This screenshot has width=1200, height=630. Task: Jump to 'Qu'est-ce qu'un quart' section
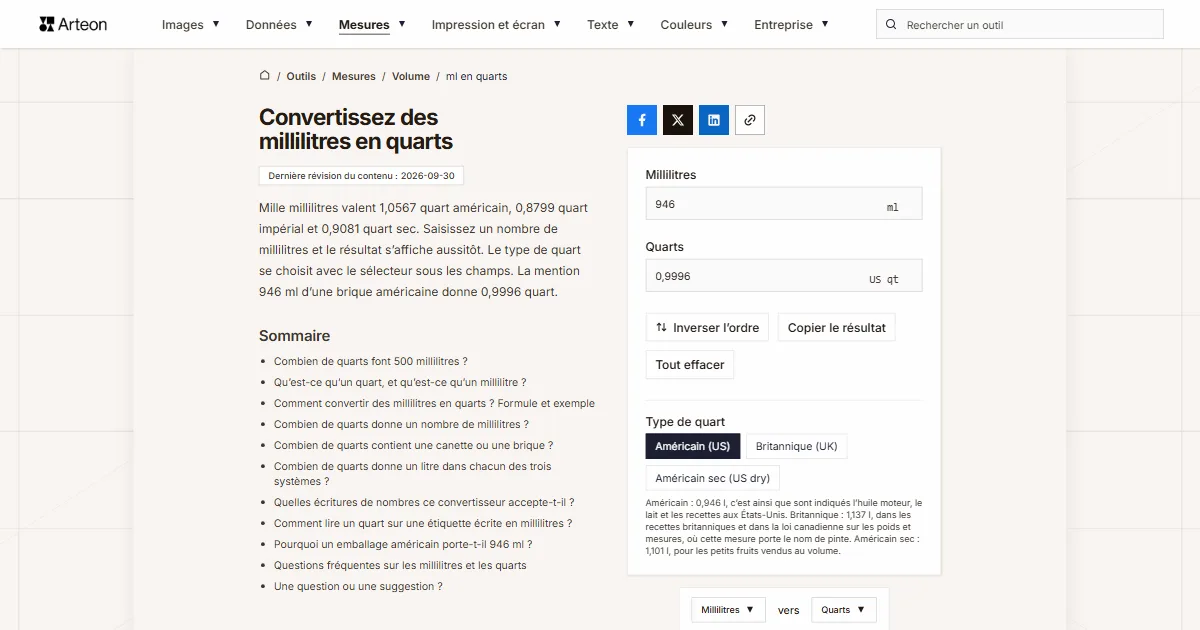[400, 382]
